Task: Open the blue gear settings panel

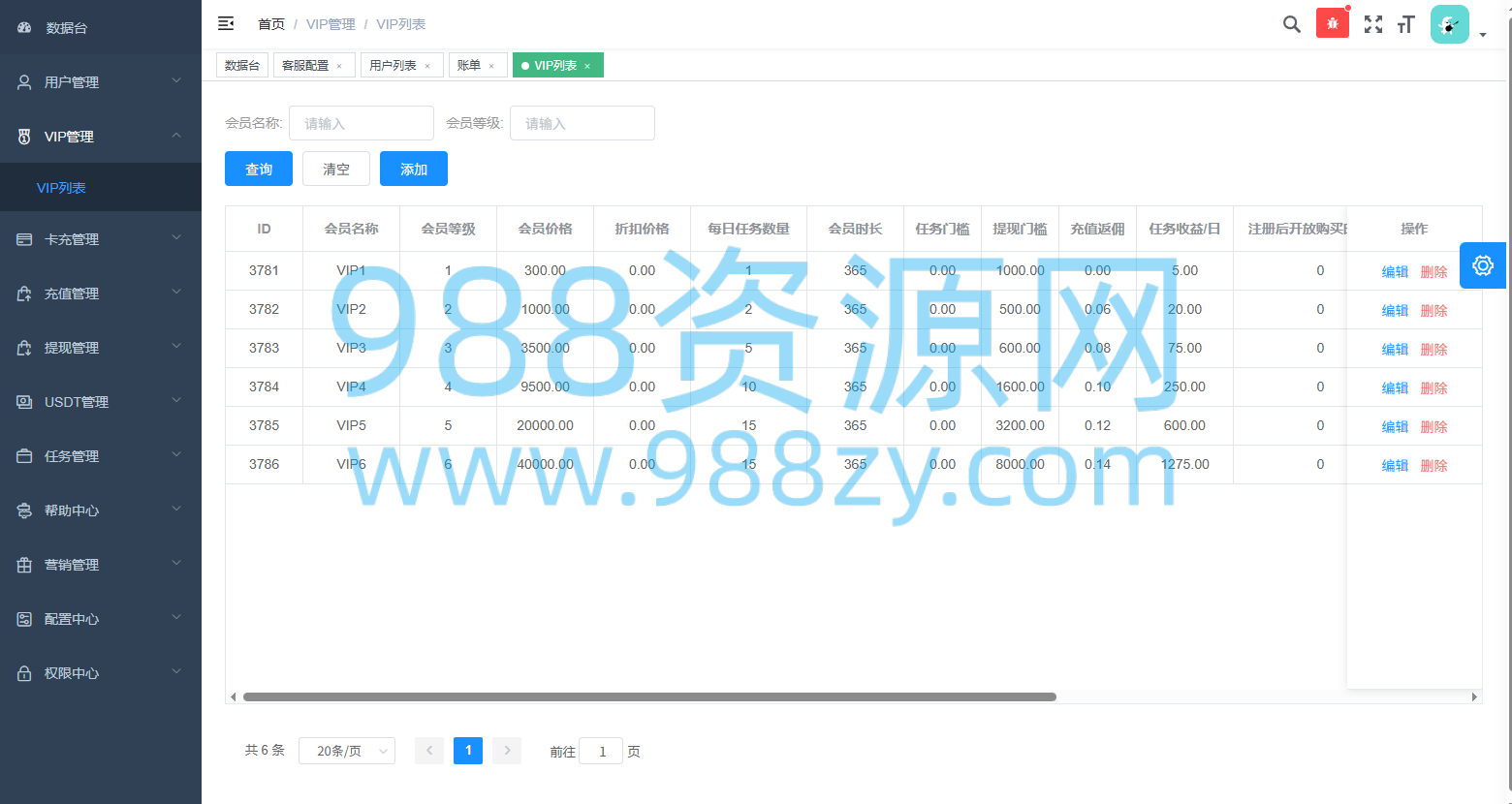Action: click(x=1483, y=265)
